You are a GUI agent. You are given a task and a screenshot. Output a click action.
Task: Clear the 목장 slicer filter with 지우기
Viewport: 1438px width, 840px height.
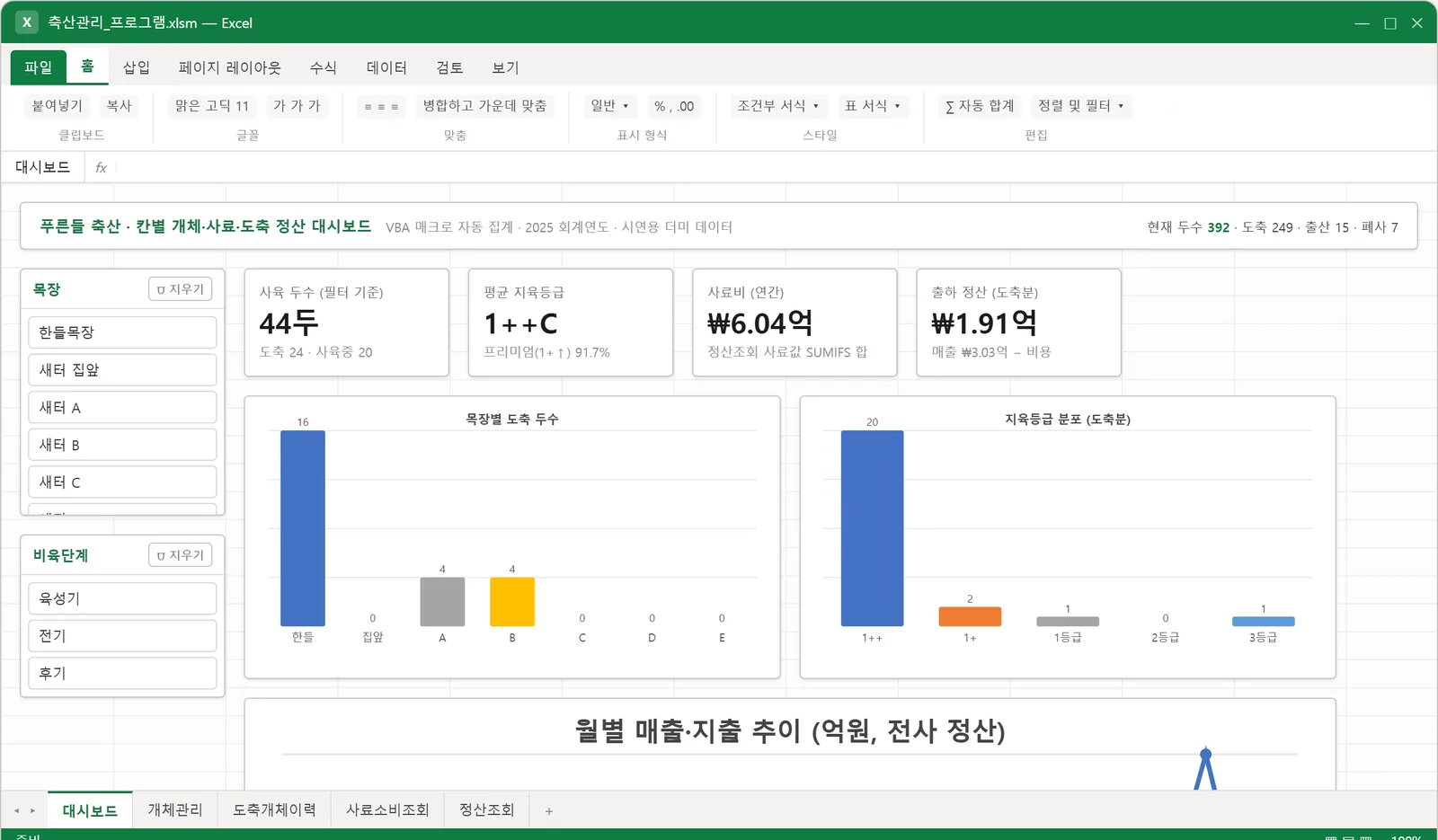(x=180, y=289)
